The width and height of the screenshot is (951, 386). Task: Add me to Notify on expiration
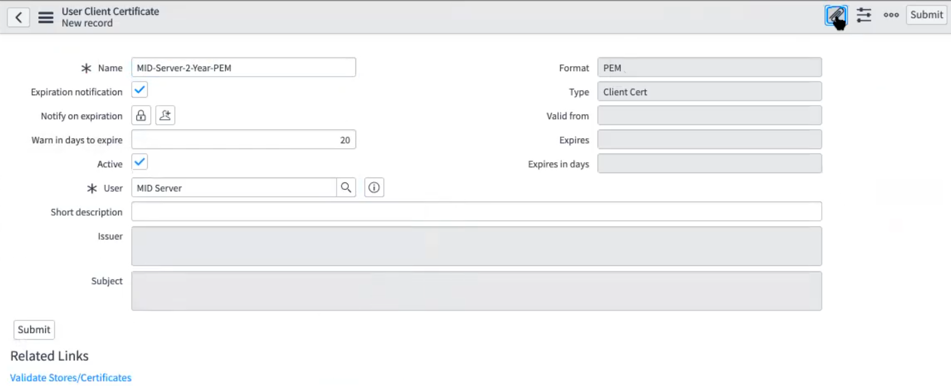point(165,115)
